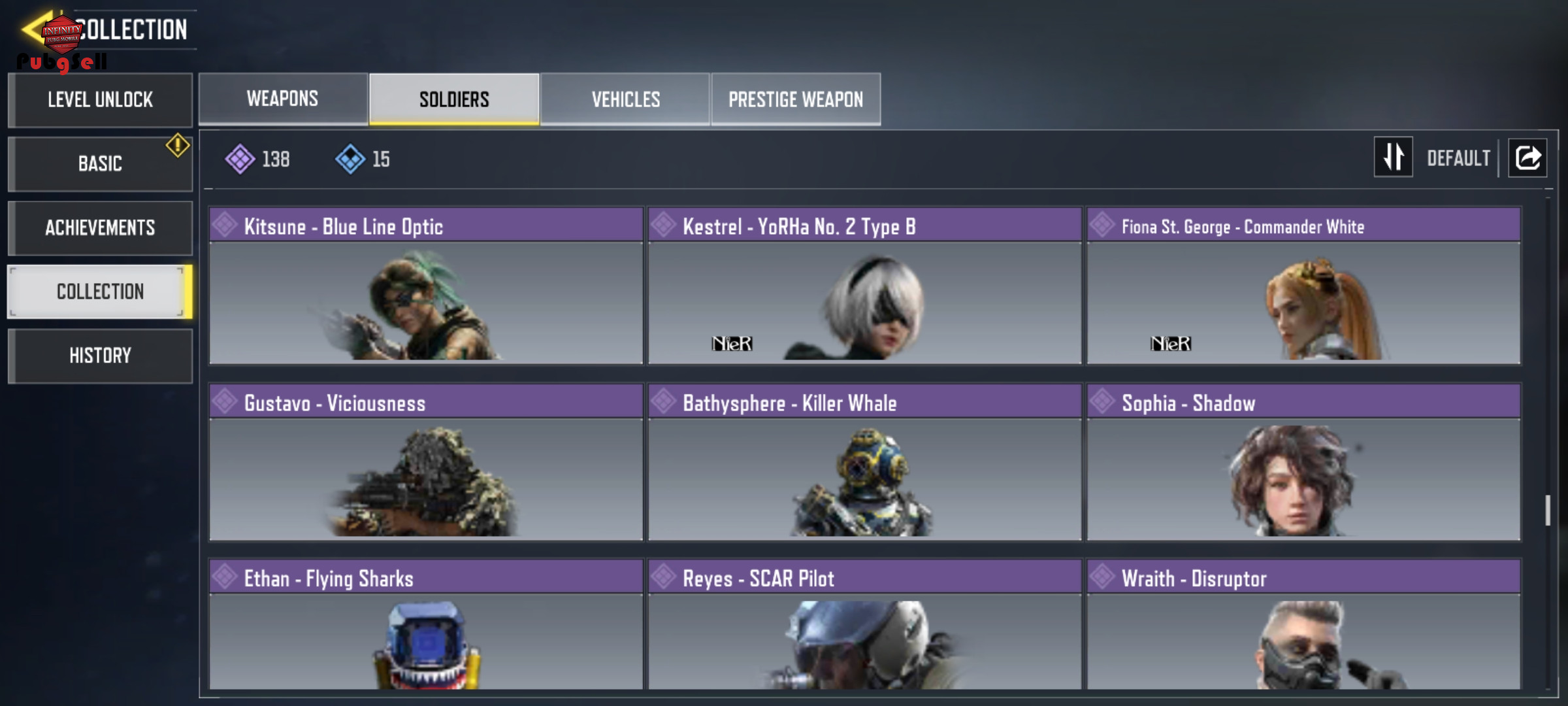The height and width of the screenshot is (706, 1568).
Task: Click the vertical scrollbar handle
Action: point(1547,511)
